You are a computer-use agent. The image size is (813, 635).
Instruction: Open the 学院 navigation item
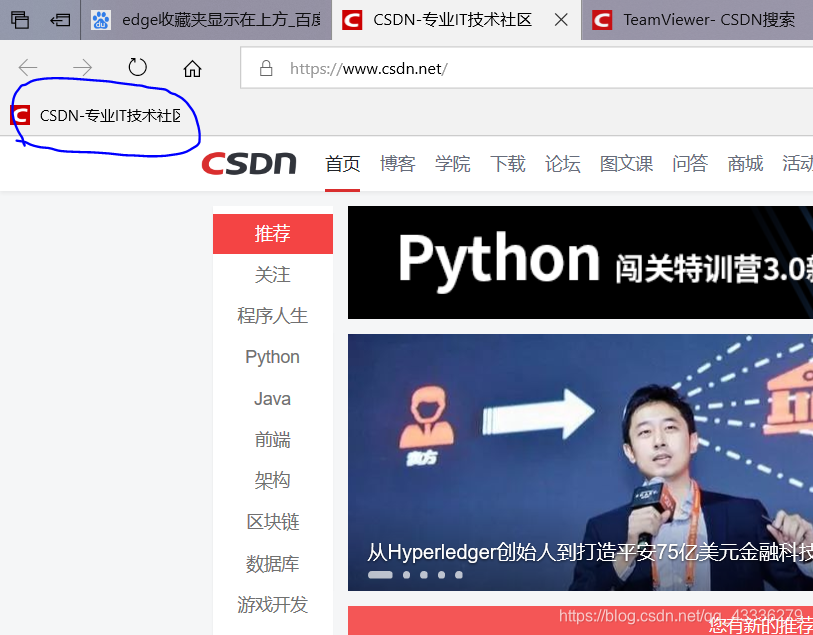click(x=453, y=164)
